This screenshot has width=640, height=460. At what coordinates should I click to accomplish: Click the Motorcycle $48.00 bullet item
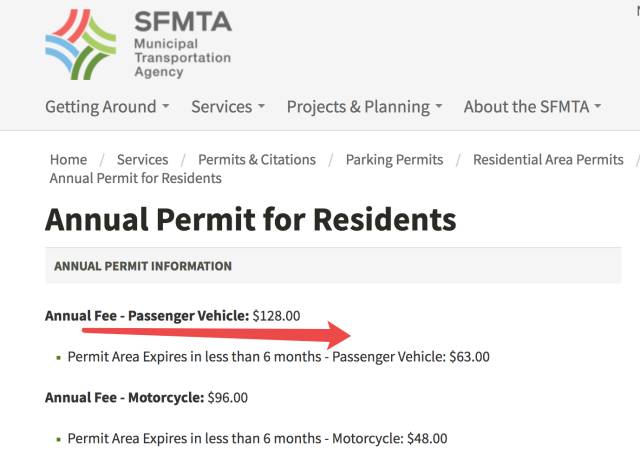(257, 438)
